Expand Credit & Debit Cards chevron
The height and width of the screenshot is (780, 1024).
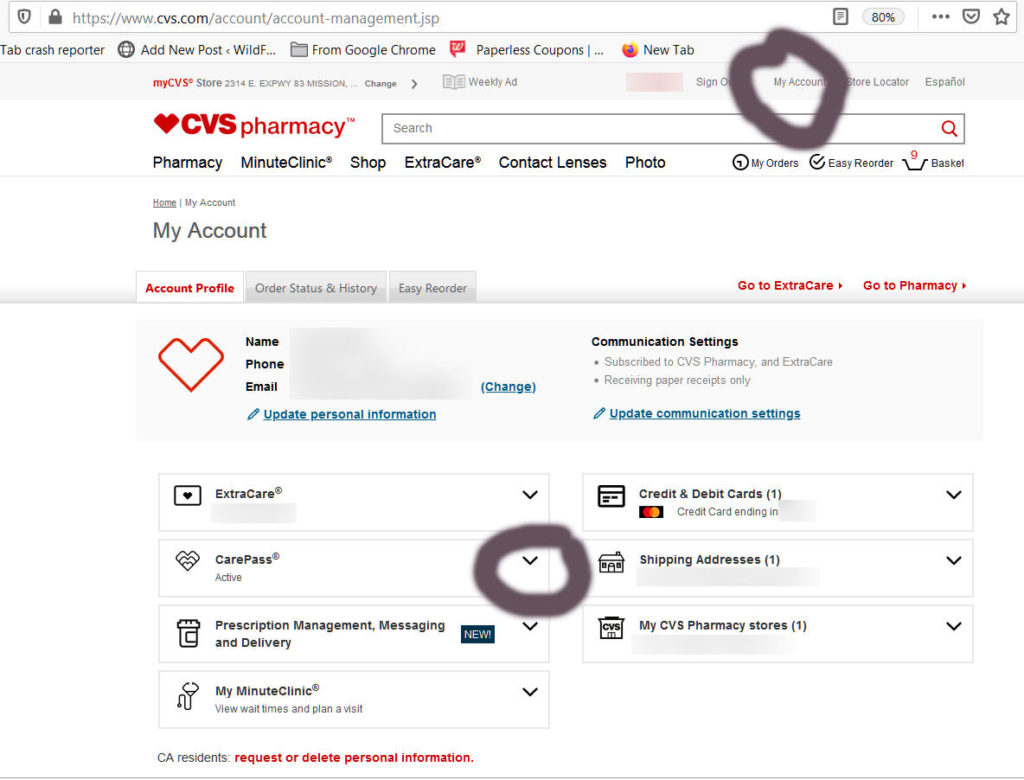(x=953, y=495)
